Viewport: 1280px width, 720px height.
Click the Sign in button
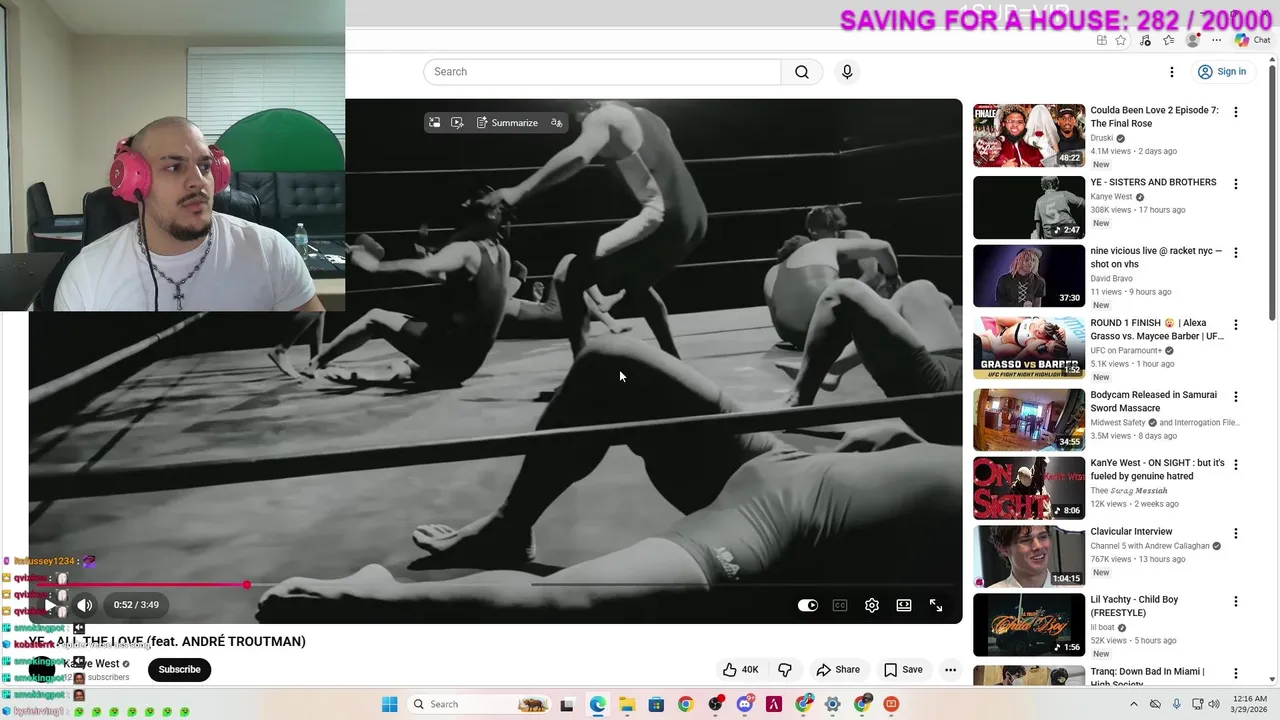tap(1222, 72)
